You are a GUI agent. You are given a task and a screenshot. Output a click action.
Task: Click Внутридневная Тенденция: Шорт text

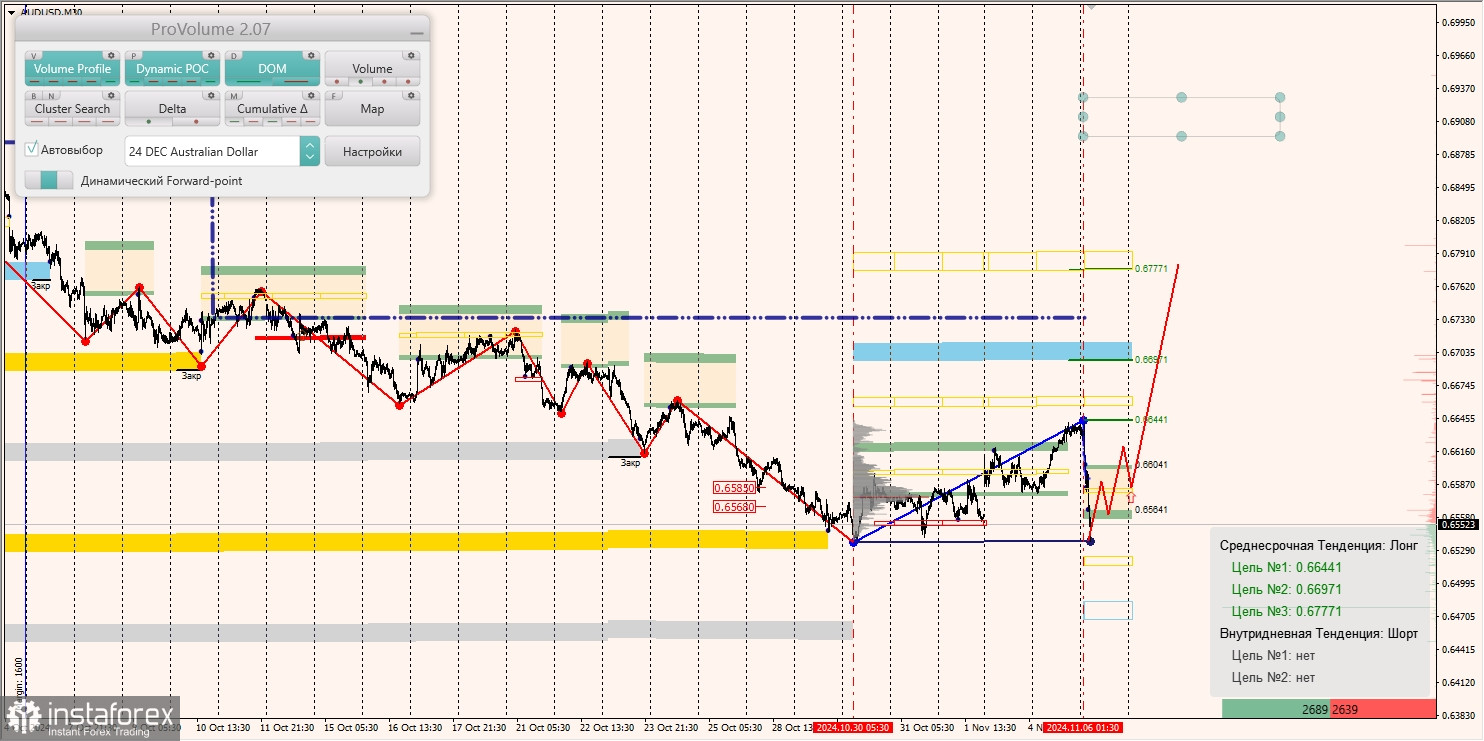click(1319, 633)
